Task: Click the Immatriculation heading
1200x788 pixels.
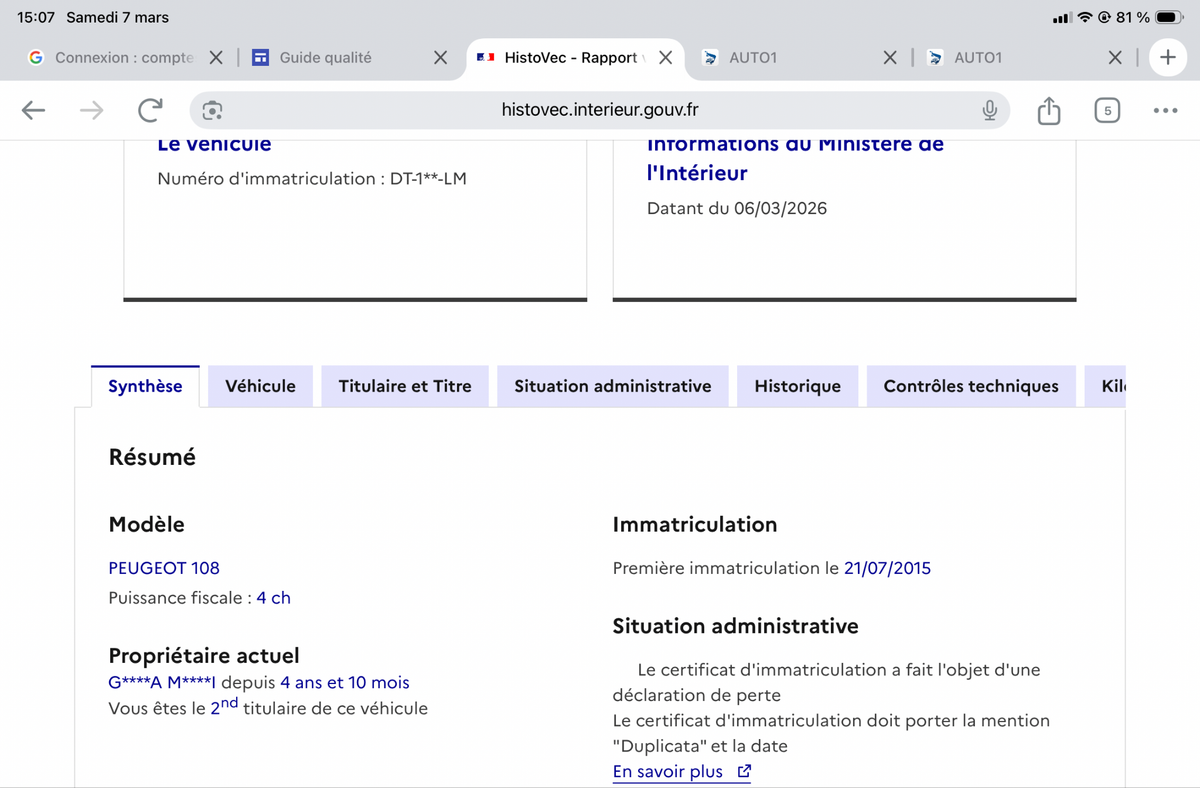Action: (694, 524)
